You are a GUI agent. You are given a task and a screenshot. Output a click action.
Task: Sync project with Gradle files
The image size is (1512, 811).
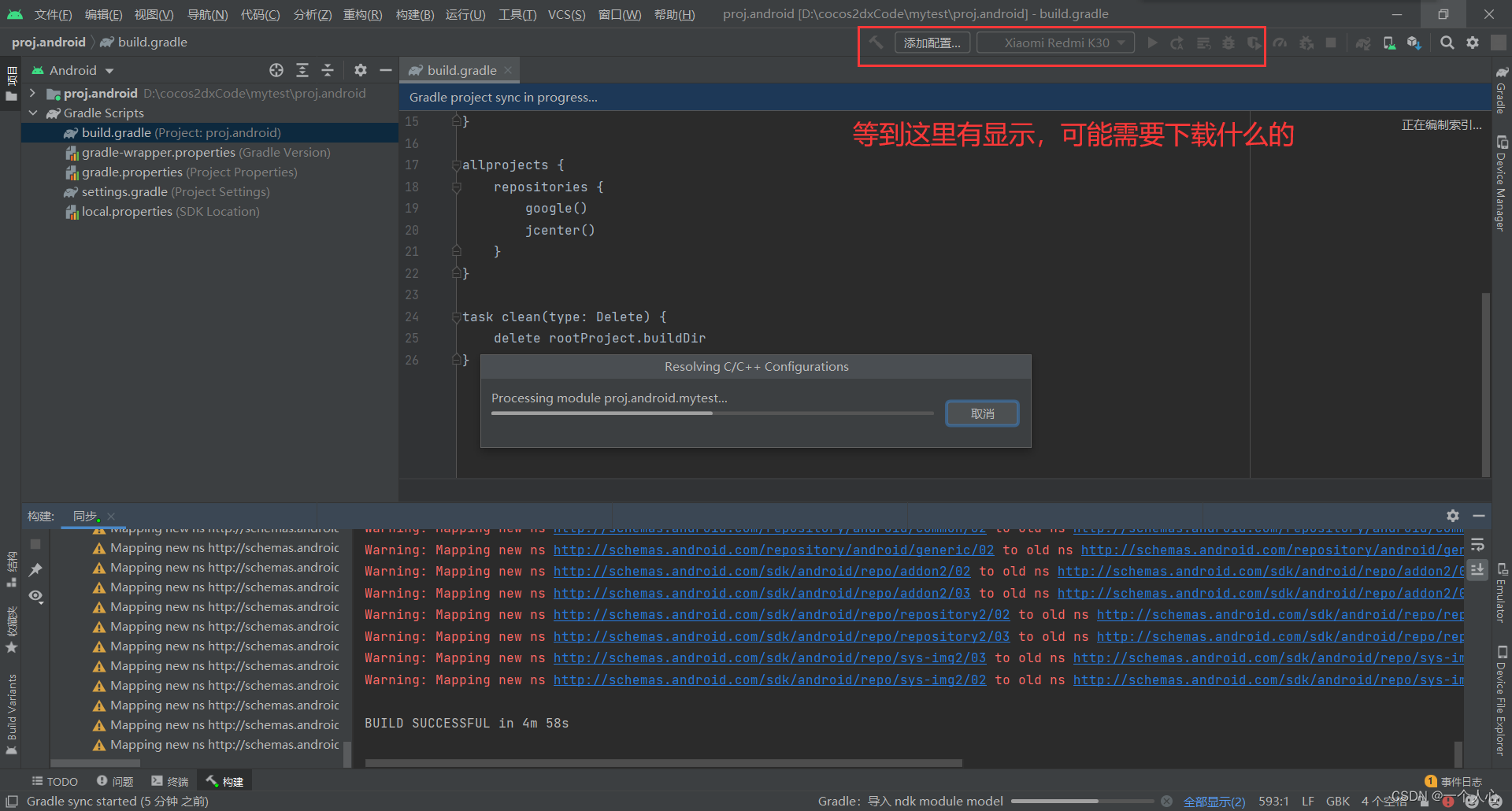coord(1363,43)
